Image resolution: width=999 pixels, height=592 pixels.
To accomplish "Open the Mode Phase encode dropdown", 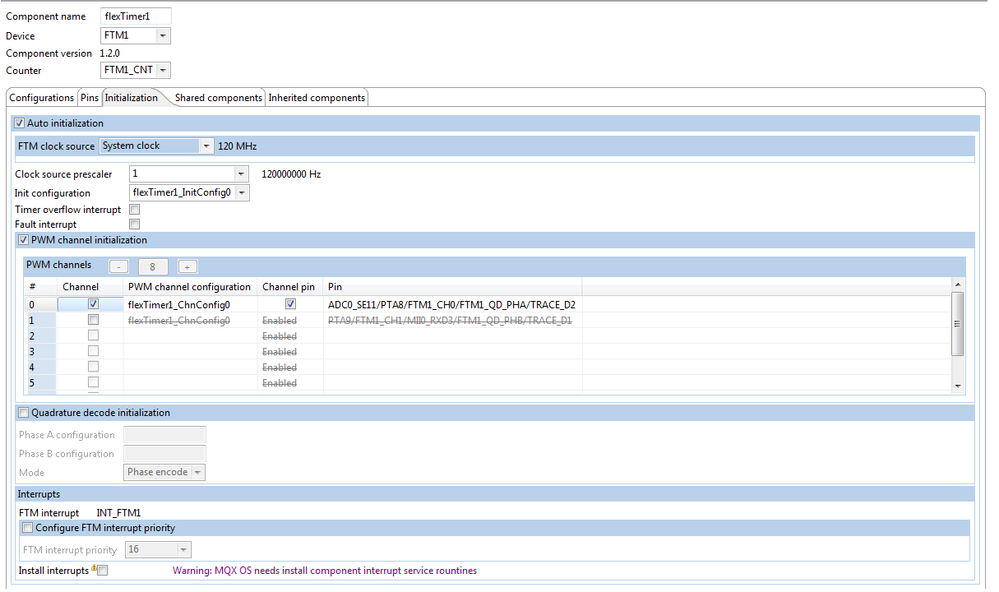I will tap(164, 472).
